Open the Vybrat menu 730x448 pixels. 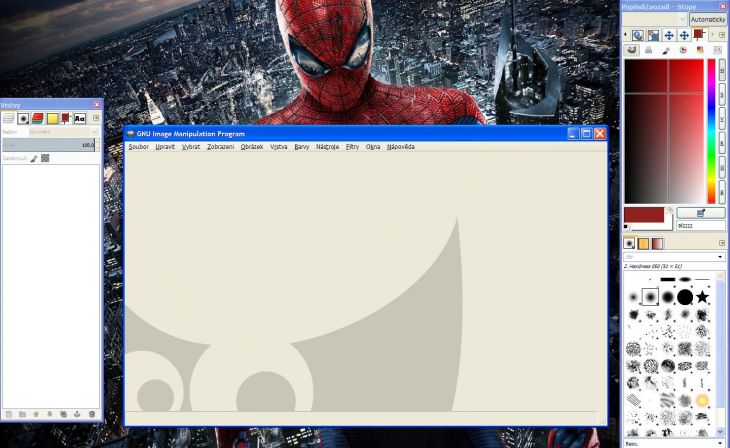(191, 147)
